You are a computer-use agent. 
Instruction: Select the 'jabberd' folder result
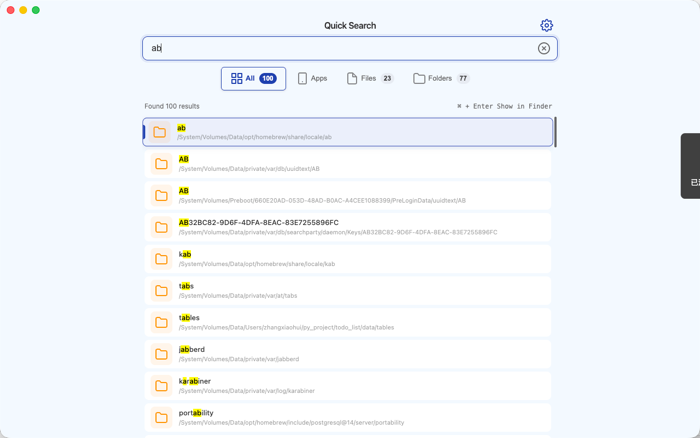pyautogui.click(x=348, y=354)
